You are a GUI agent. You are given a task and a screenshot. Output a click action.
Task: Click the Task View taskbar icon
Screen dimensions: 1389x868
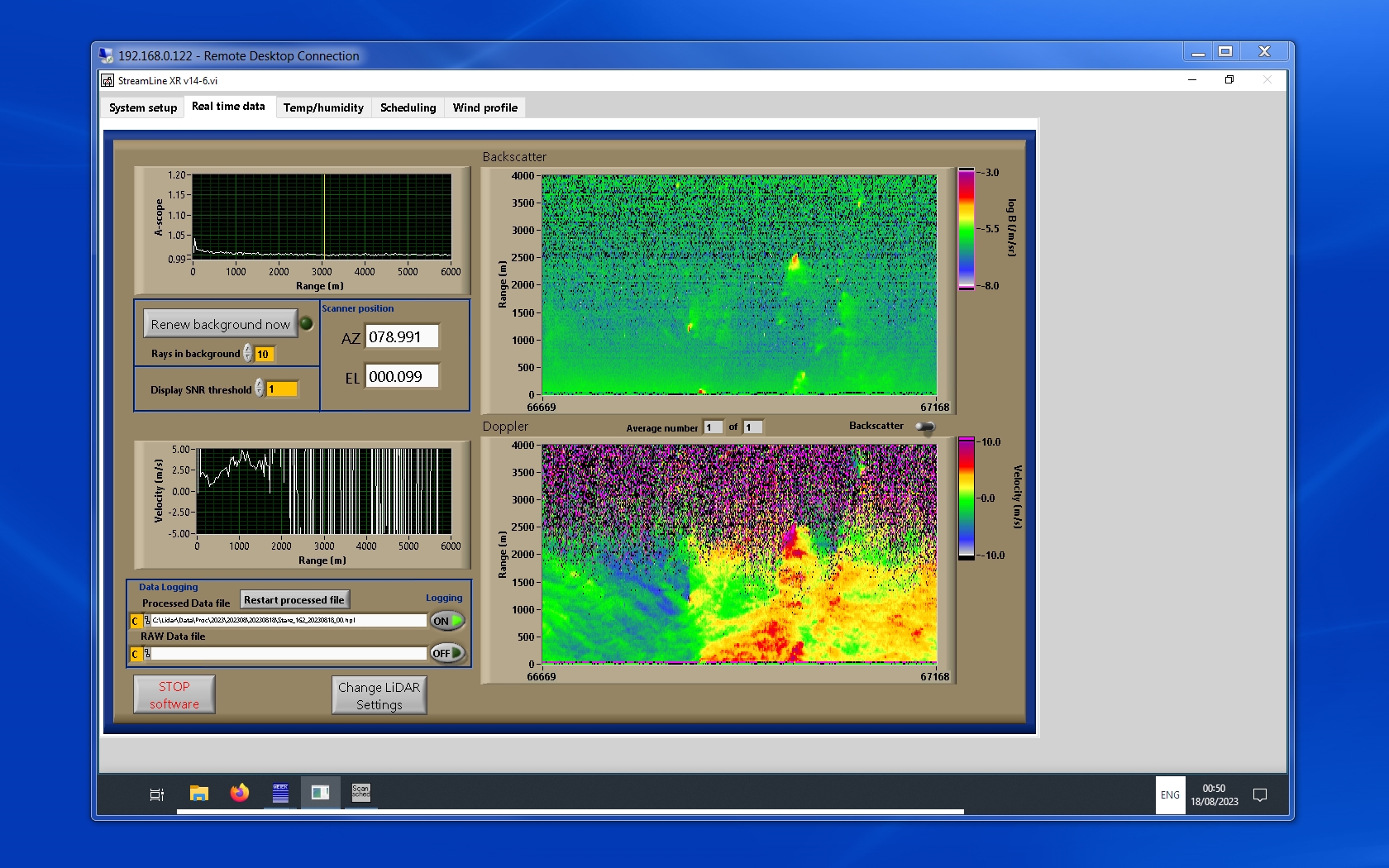156,794
